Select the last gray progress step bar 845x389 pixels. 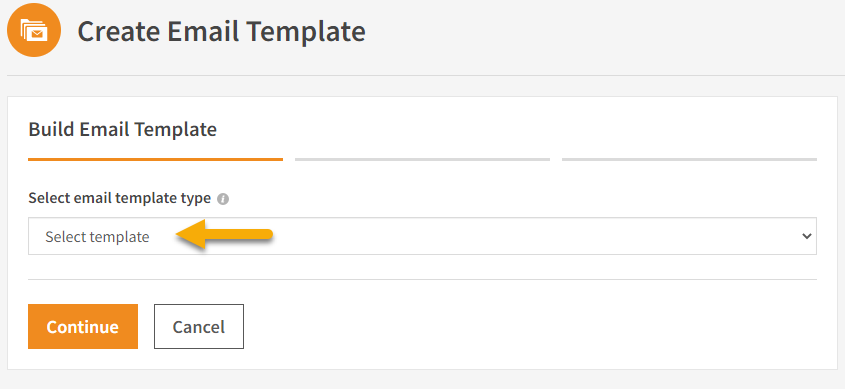pos(689,159)
